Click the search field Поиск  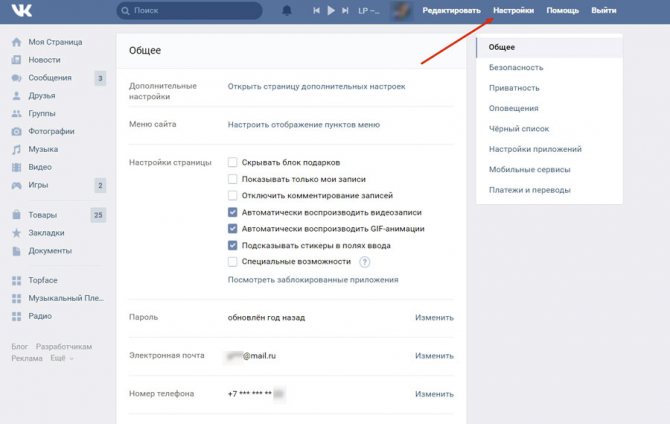pos(189,10)
